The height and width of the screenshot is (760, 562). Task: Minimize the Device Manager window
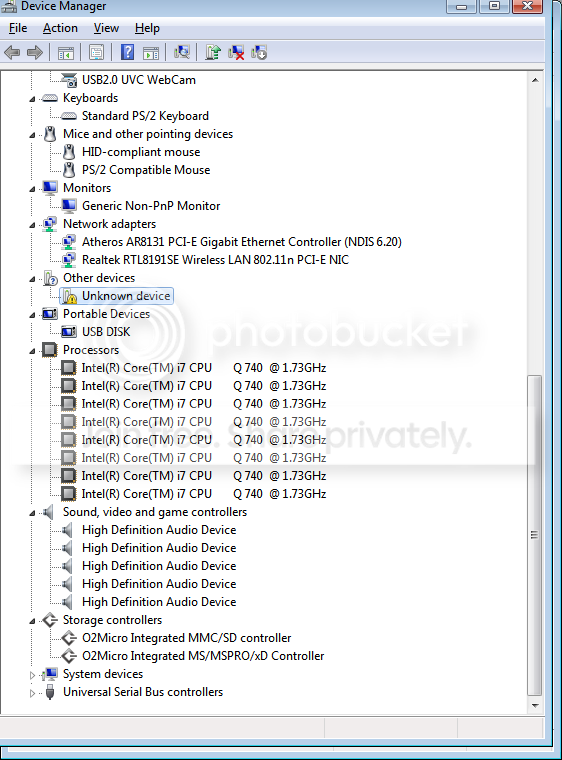461,6
